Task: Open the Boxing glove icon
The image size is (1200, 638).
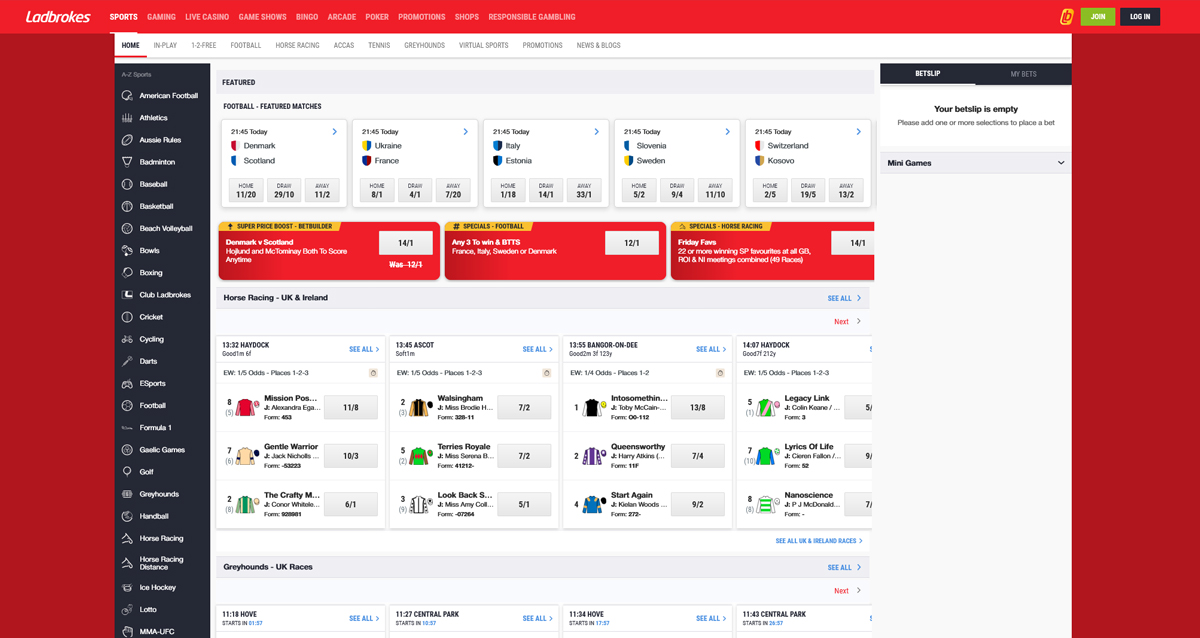Action: (127, 272)
